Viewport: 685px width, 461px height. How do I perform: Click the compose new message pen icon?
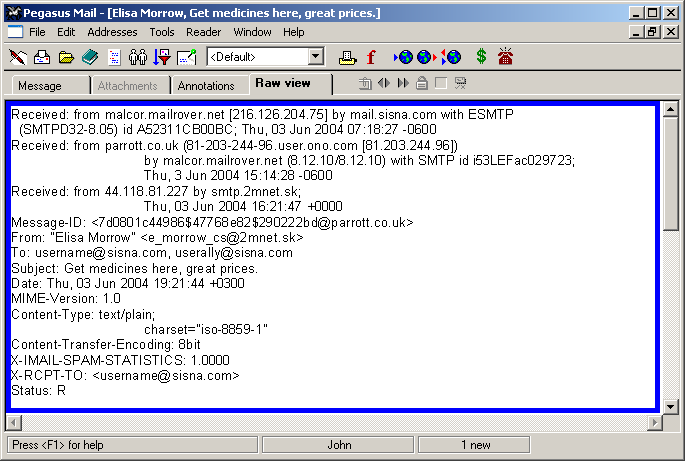[x=17, y=57]
